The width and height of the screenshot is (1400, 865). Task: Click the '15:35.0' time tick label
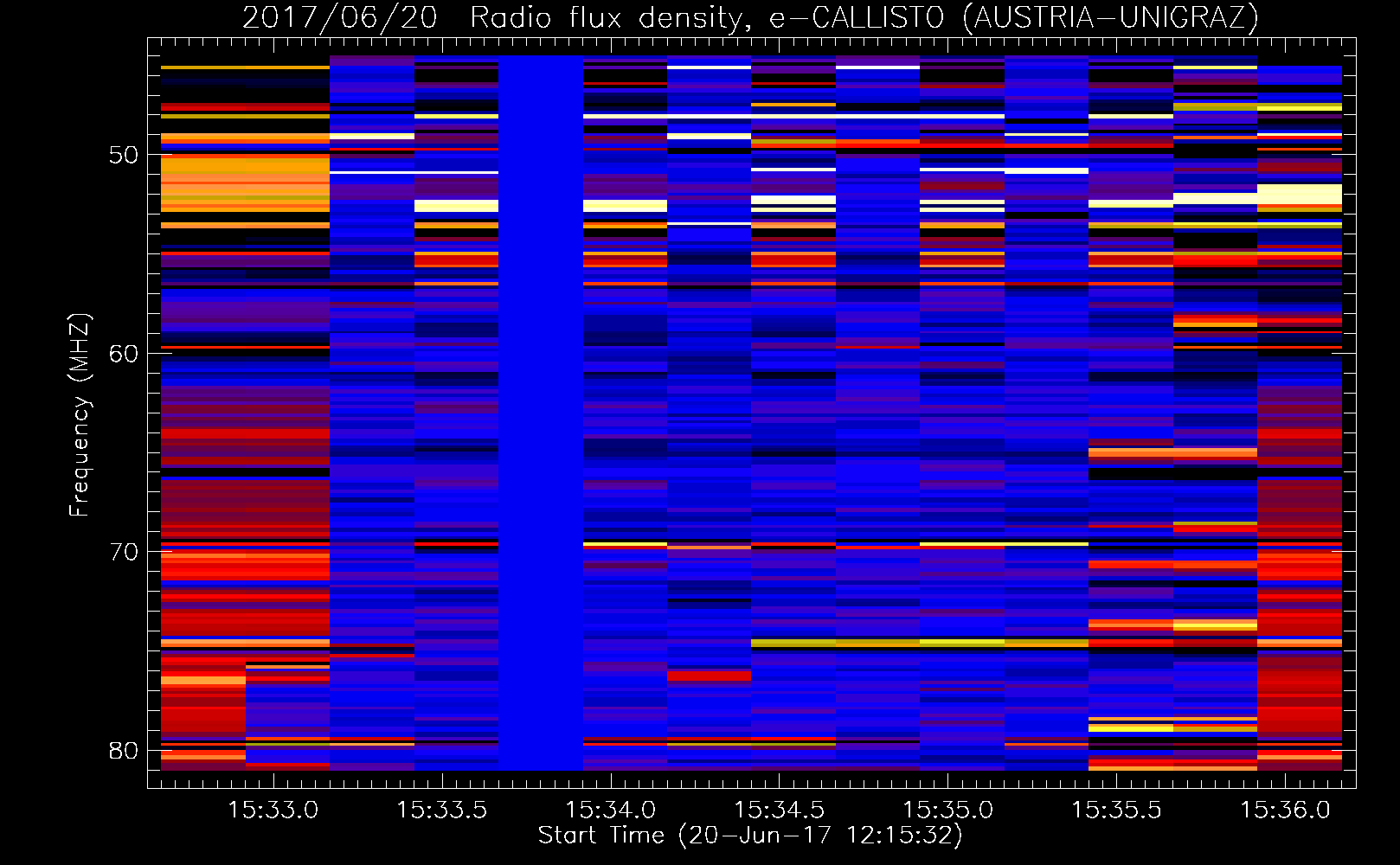coord(947,810)
